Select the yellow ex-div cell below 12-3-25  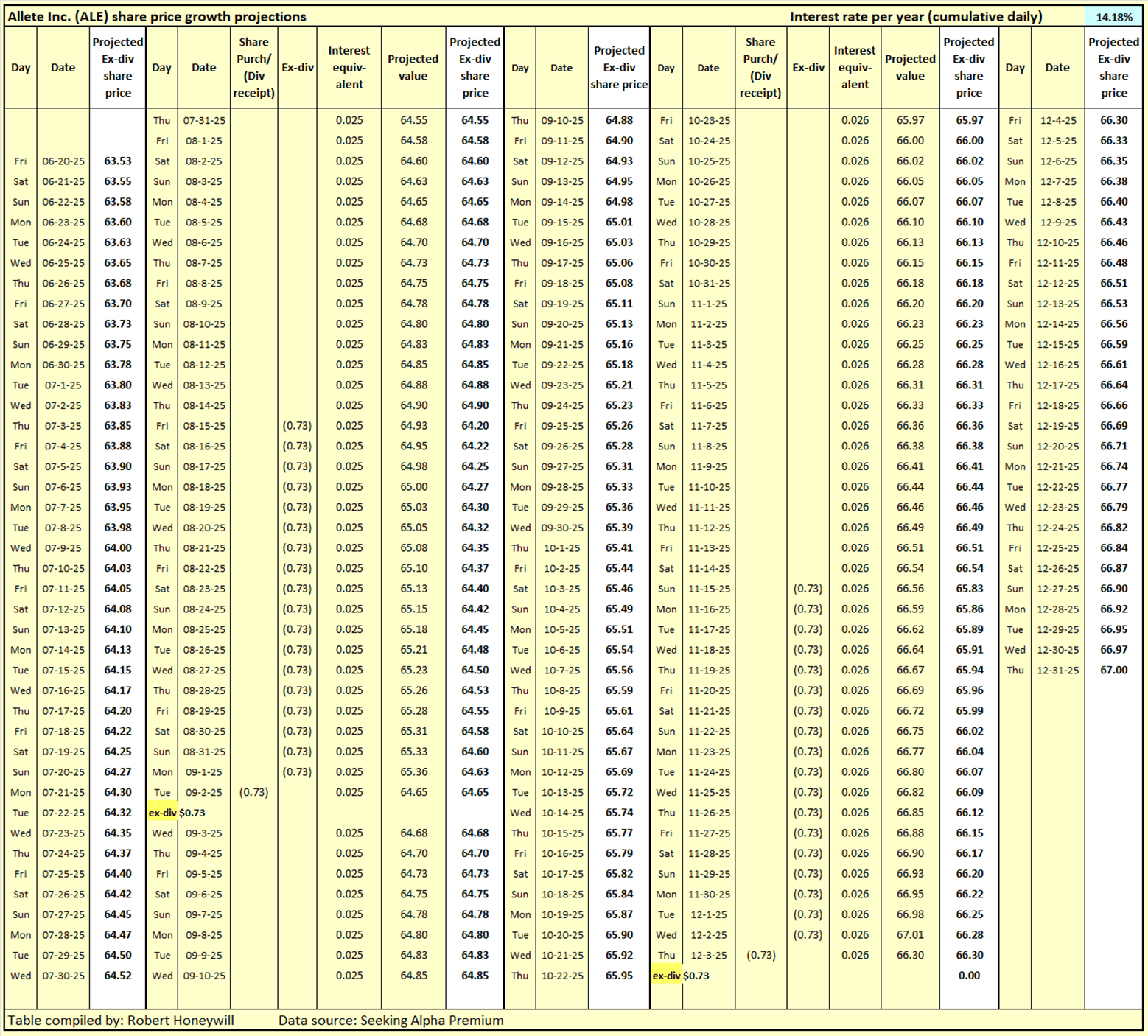(x=666, y=976)
